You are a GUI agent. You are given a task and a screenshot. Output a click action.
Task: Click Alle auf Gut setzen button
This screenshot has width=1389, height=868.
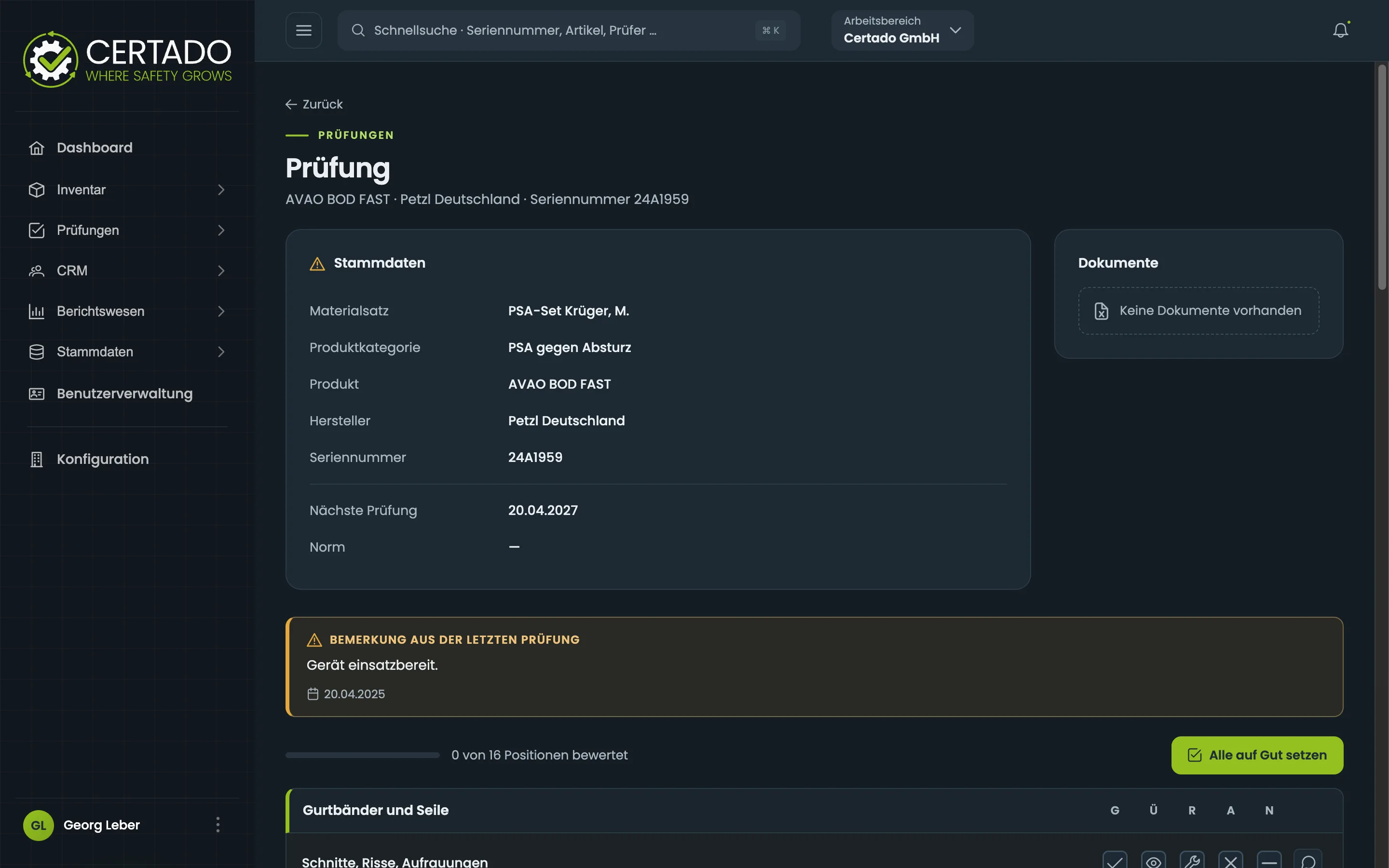coord(1257,756)
